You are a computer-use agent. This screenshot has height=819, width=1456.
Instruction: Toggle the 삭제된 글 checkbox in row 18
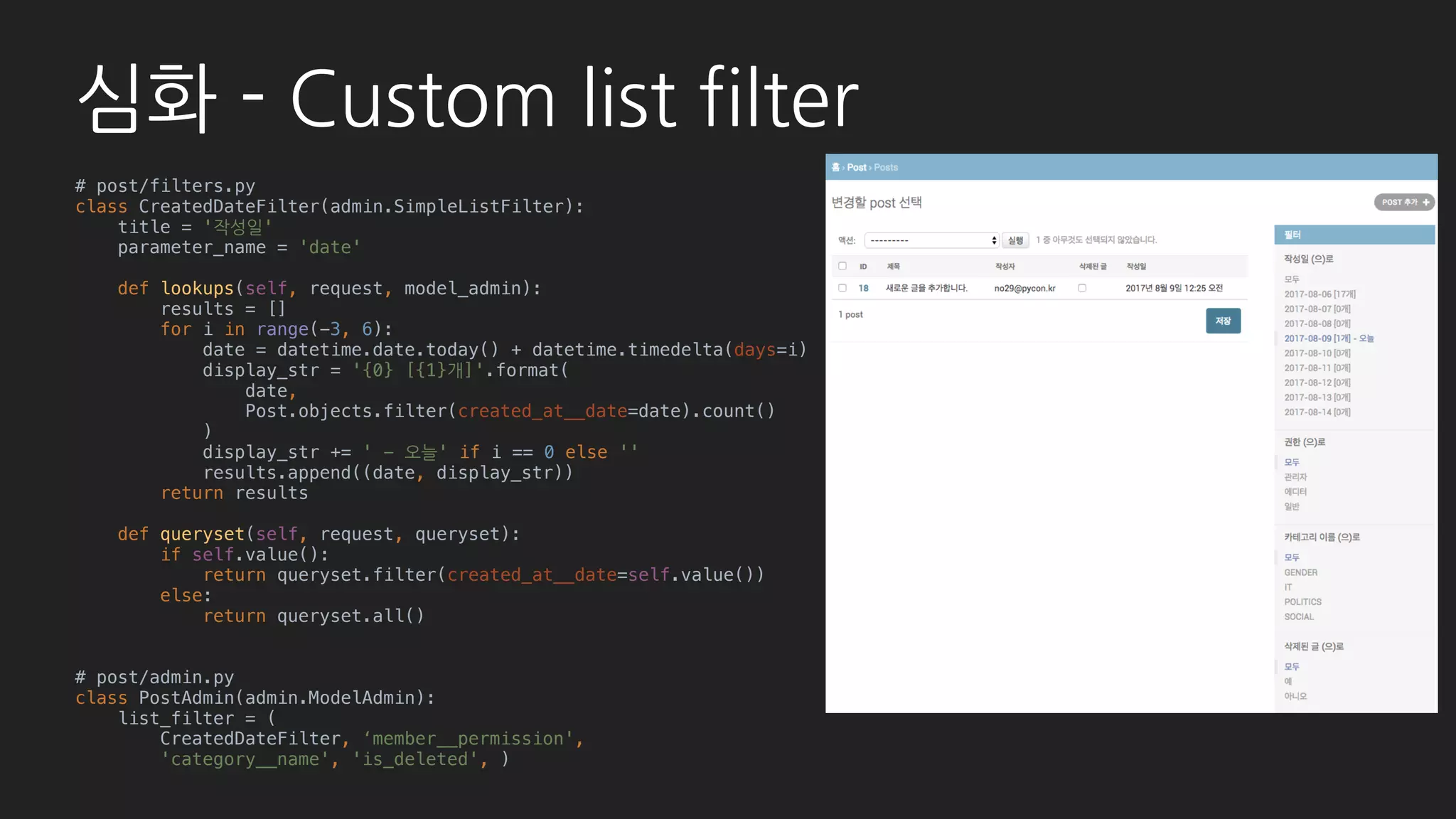pos(1082,288)
